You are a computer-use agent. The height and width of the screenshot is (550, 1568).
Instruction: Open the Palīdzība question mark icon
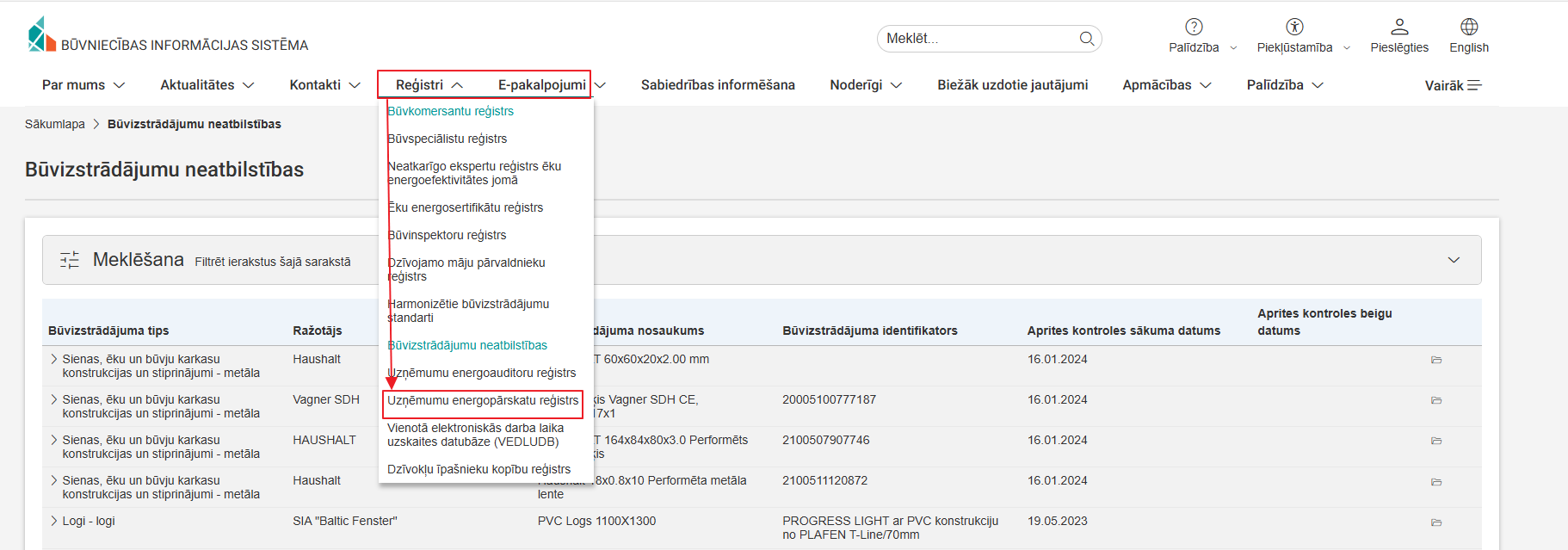point(1194,27)
